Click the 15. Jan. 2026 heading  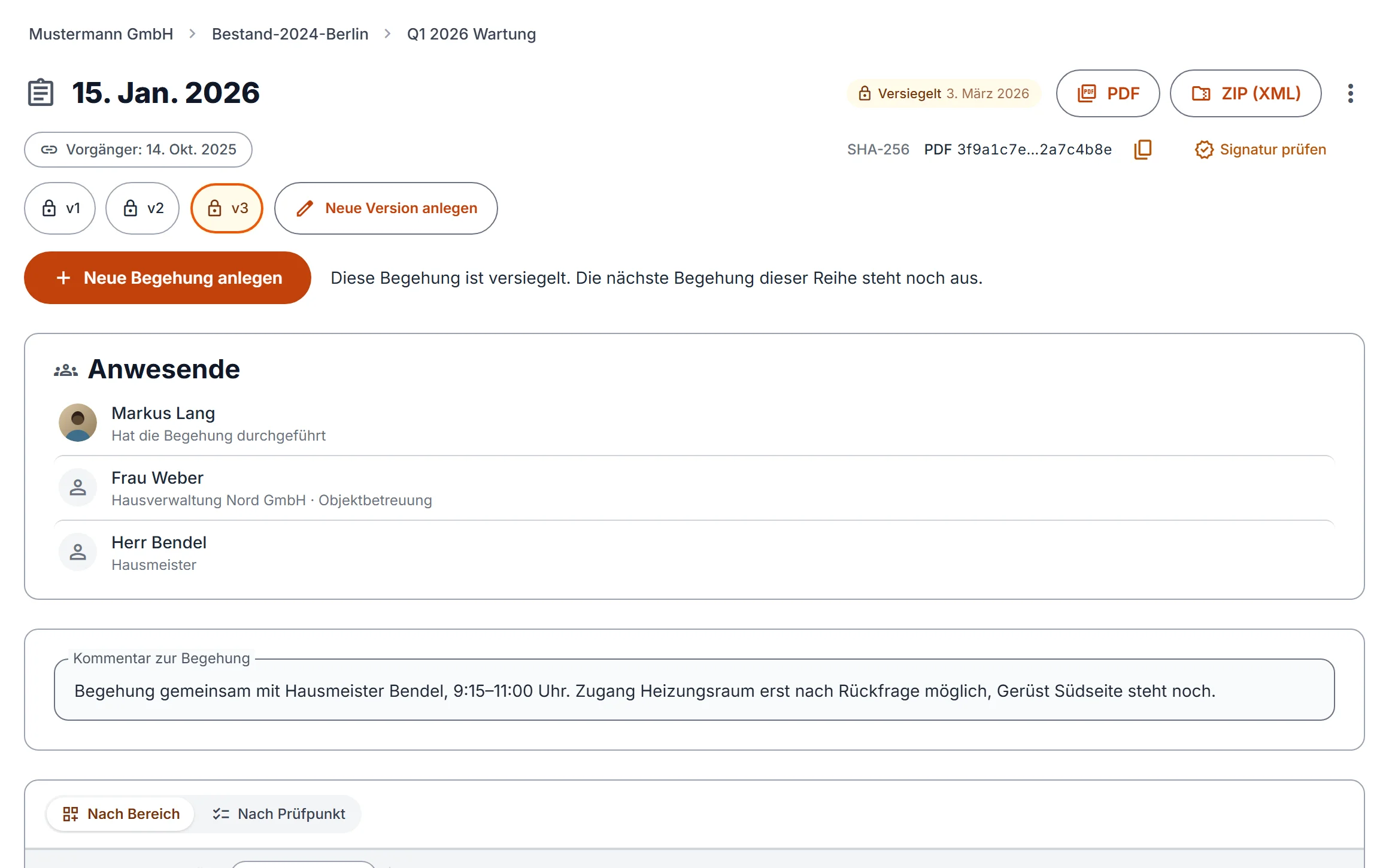click(x=166, y=93)
